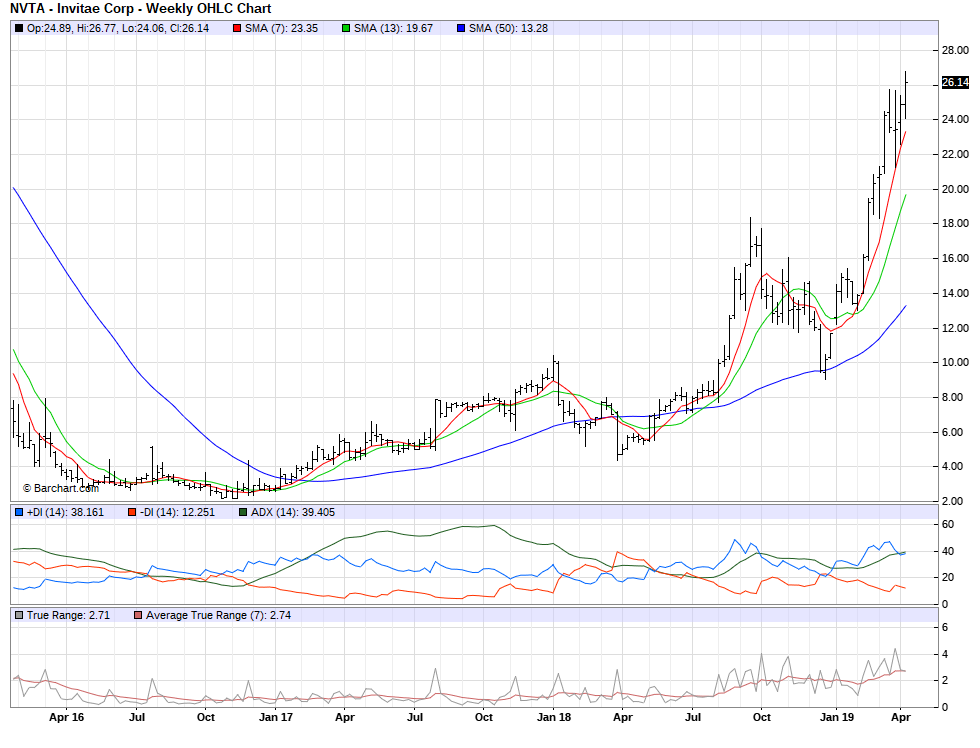Click the 'True Range: 2.71' legend text
The height and width of the screenshot is (748, 980).
[x=68, y=616]
